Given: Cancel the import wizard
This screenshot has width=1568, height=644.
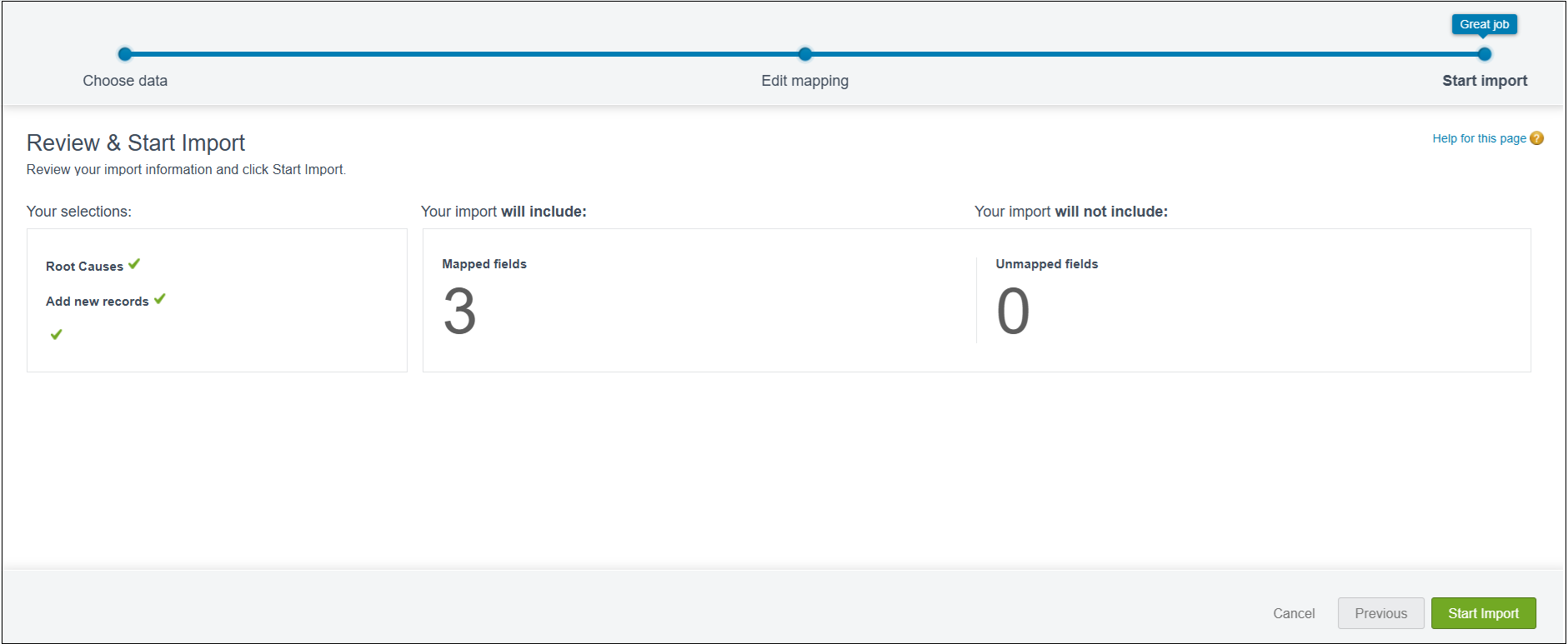Looking at the screenshot, I should point(1294,613).
